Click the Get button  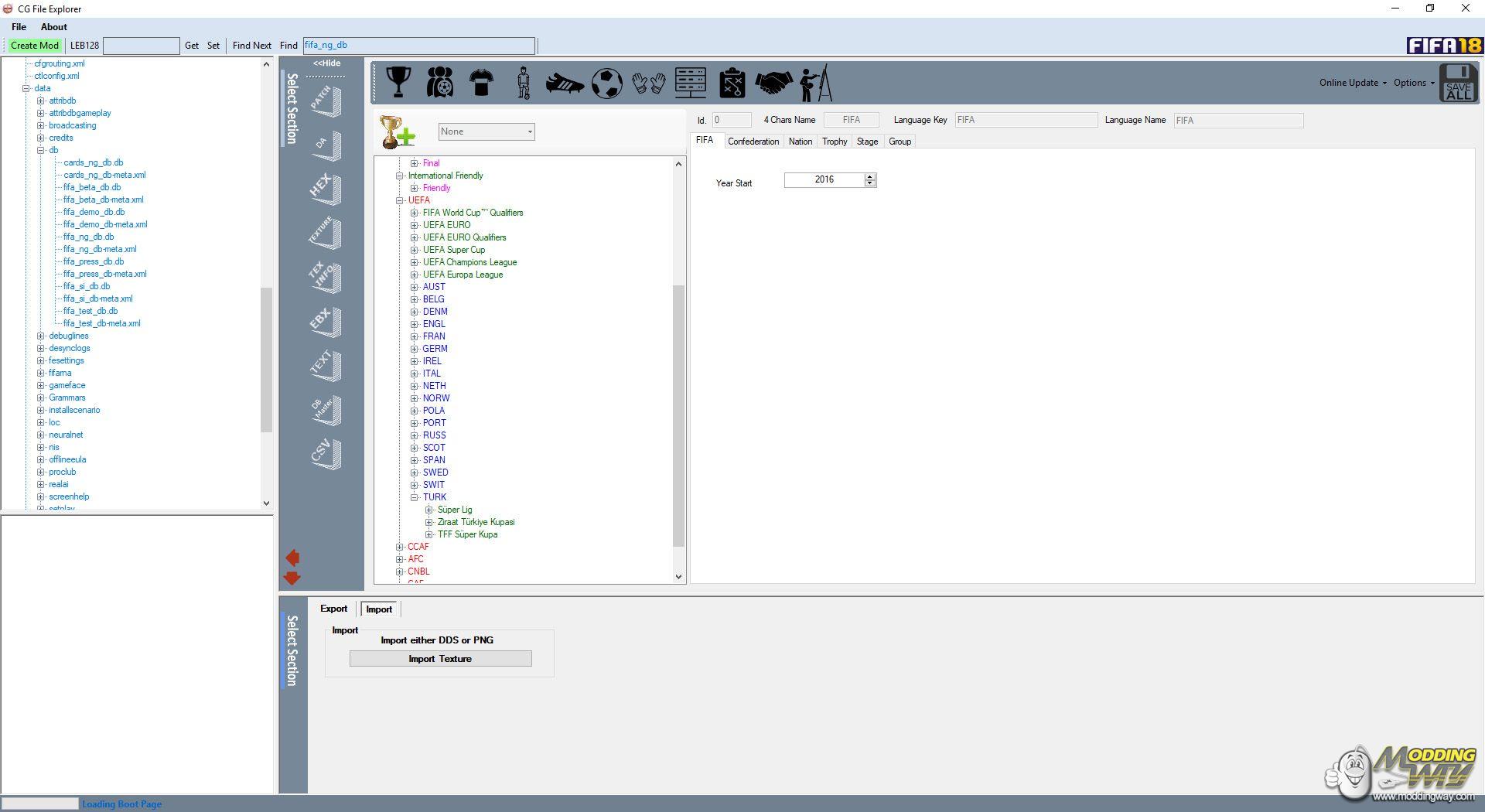tap(192, 46)
